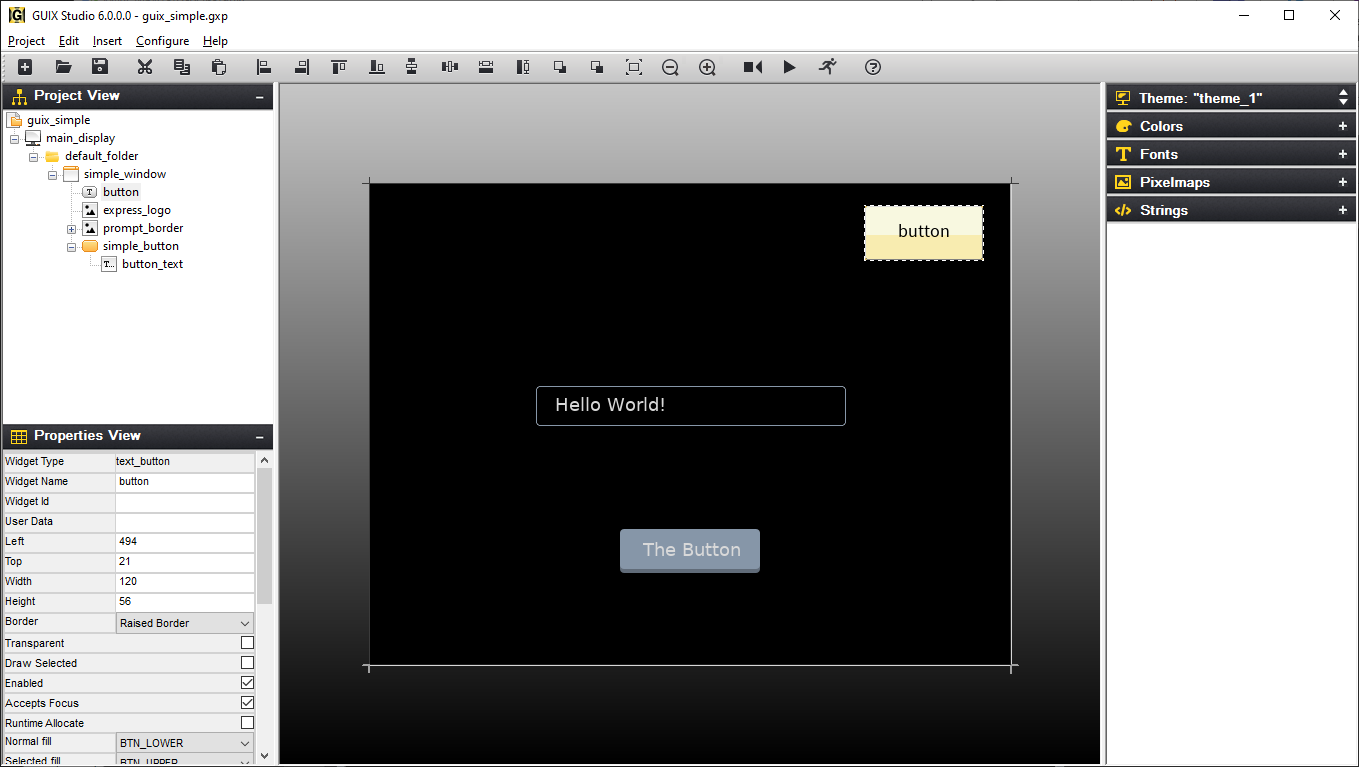Check the Runtime Allocate option

[247, 722]
